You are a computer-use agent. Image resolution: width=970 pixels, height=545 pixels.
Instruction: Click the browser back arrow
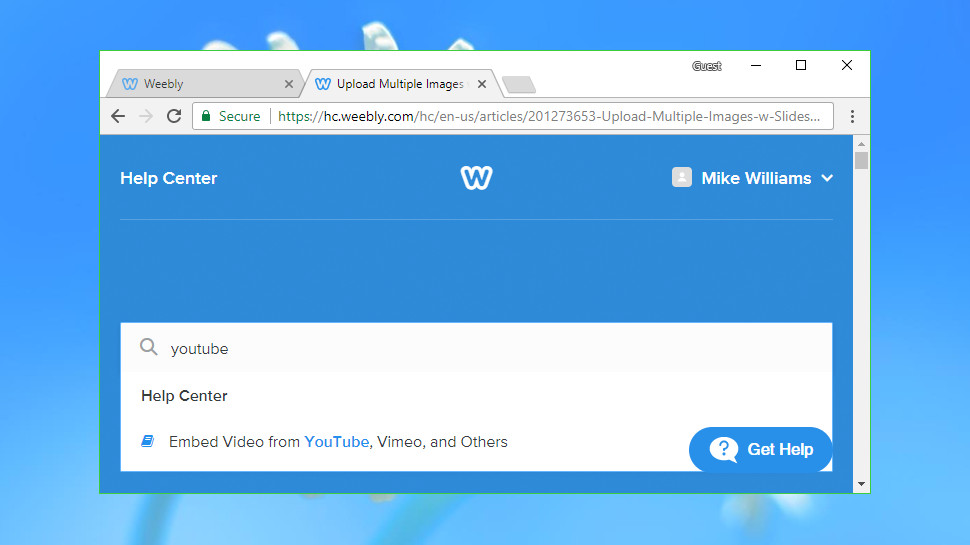(x=118, y=116)
